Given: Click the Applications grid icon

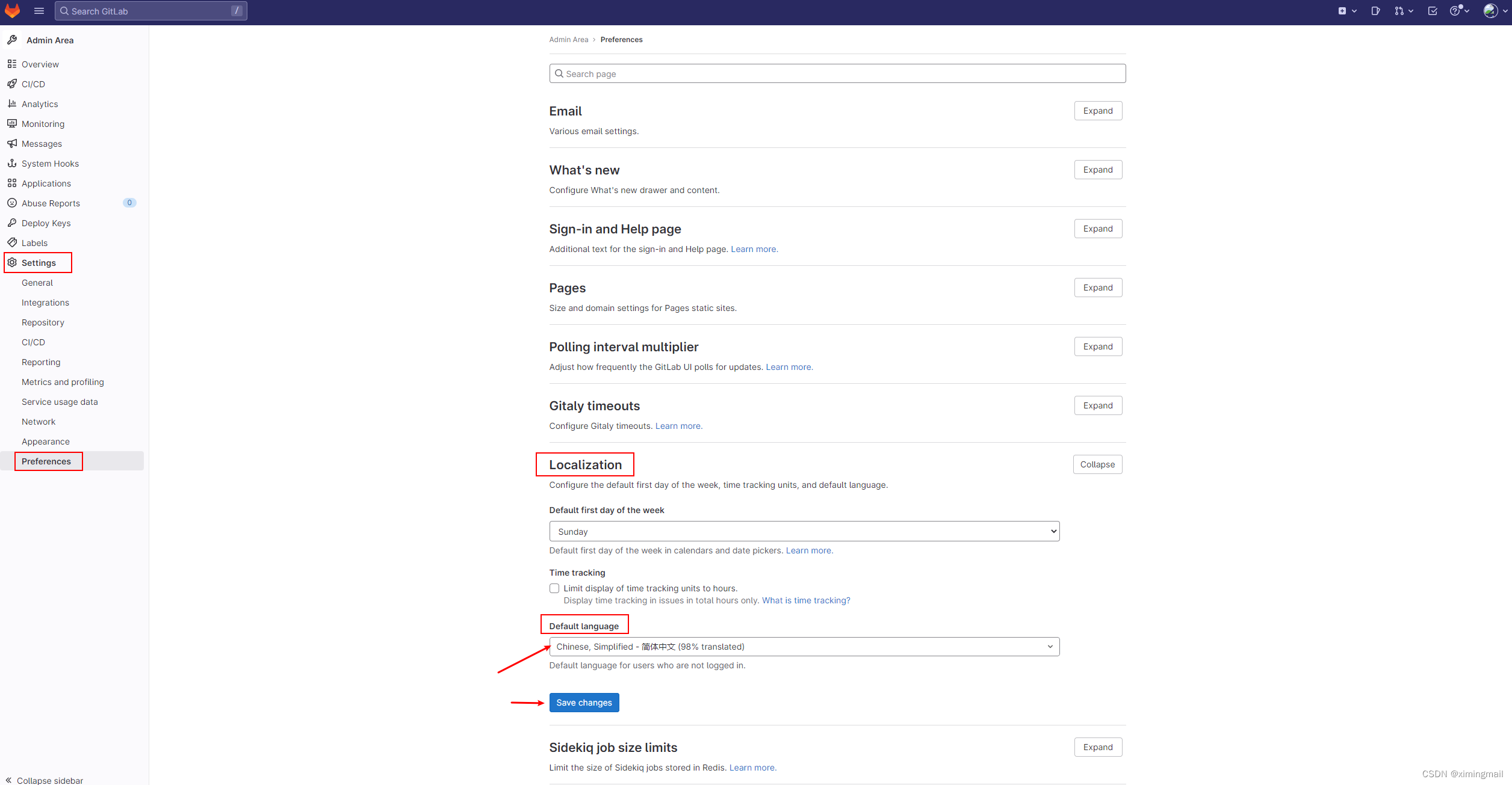Looking at the screenshot, I should point(12,183).
